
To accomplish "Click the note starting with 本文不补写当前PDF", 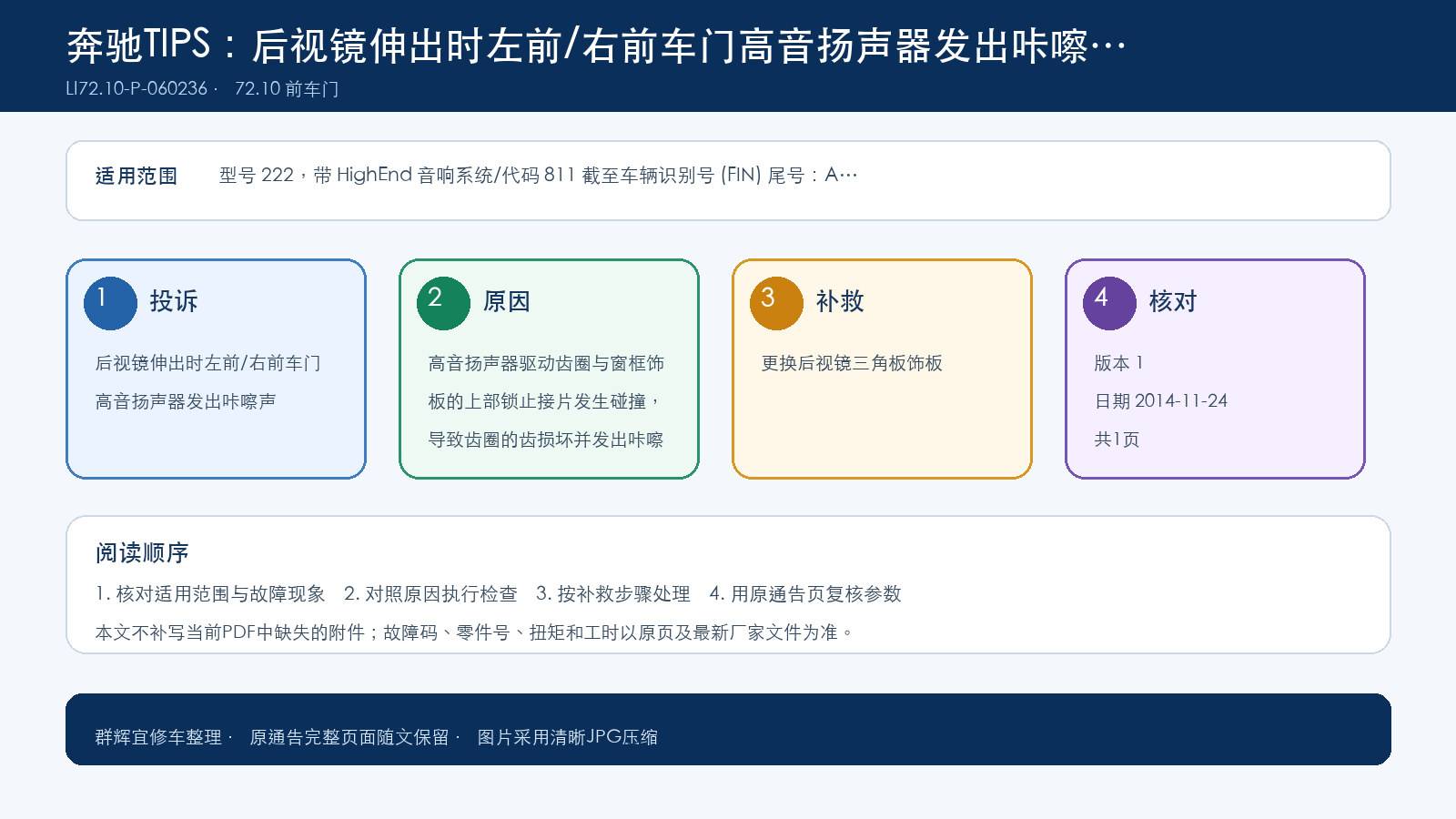I will pos(475,632).
